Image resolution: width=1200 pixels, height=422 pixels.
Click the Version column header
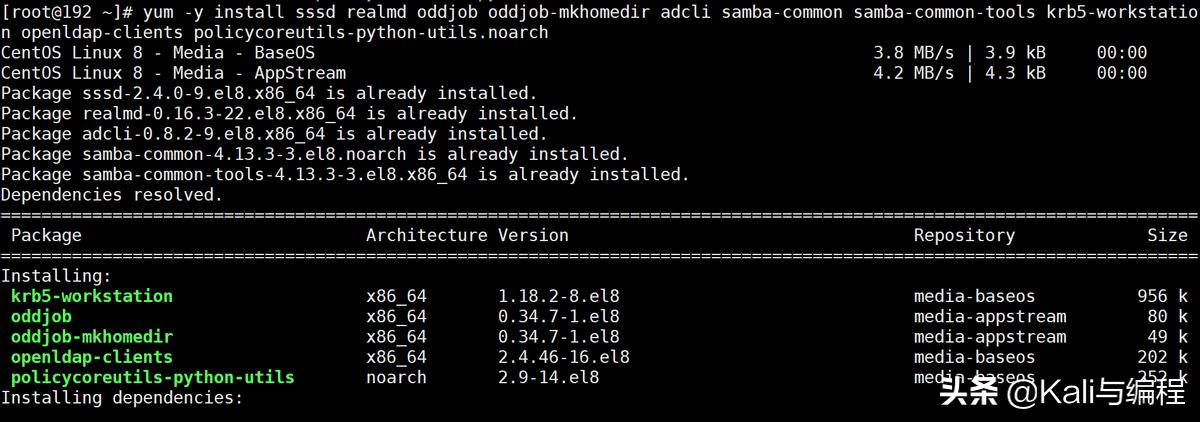click(x=533, y=235)
